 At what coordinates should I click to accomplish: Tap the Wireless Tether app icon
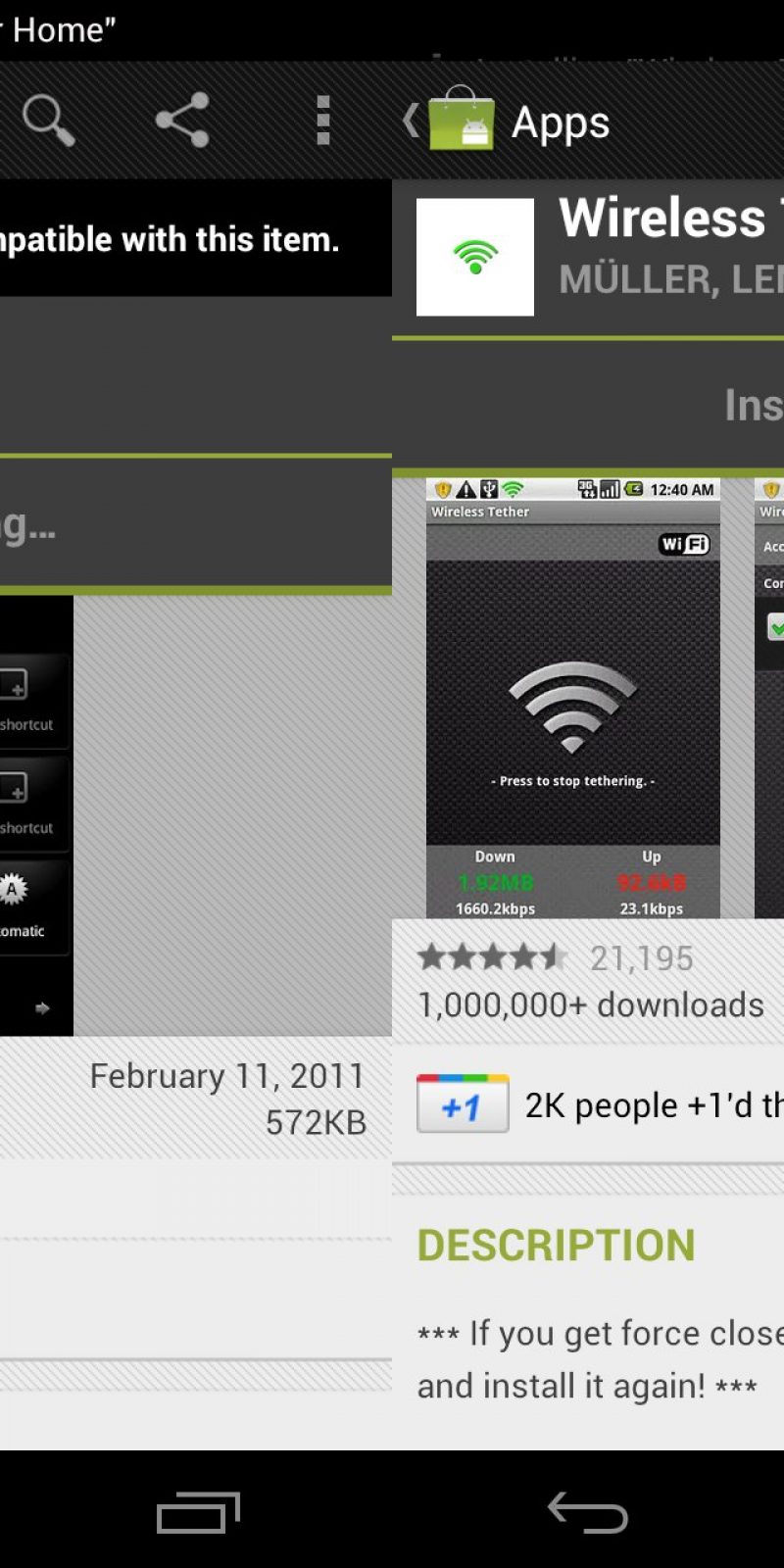coord(475,257)
